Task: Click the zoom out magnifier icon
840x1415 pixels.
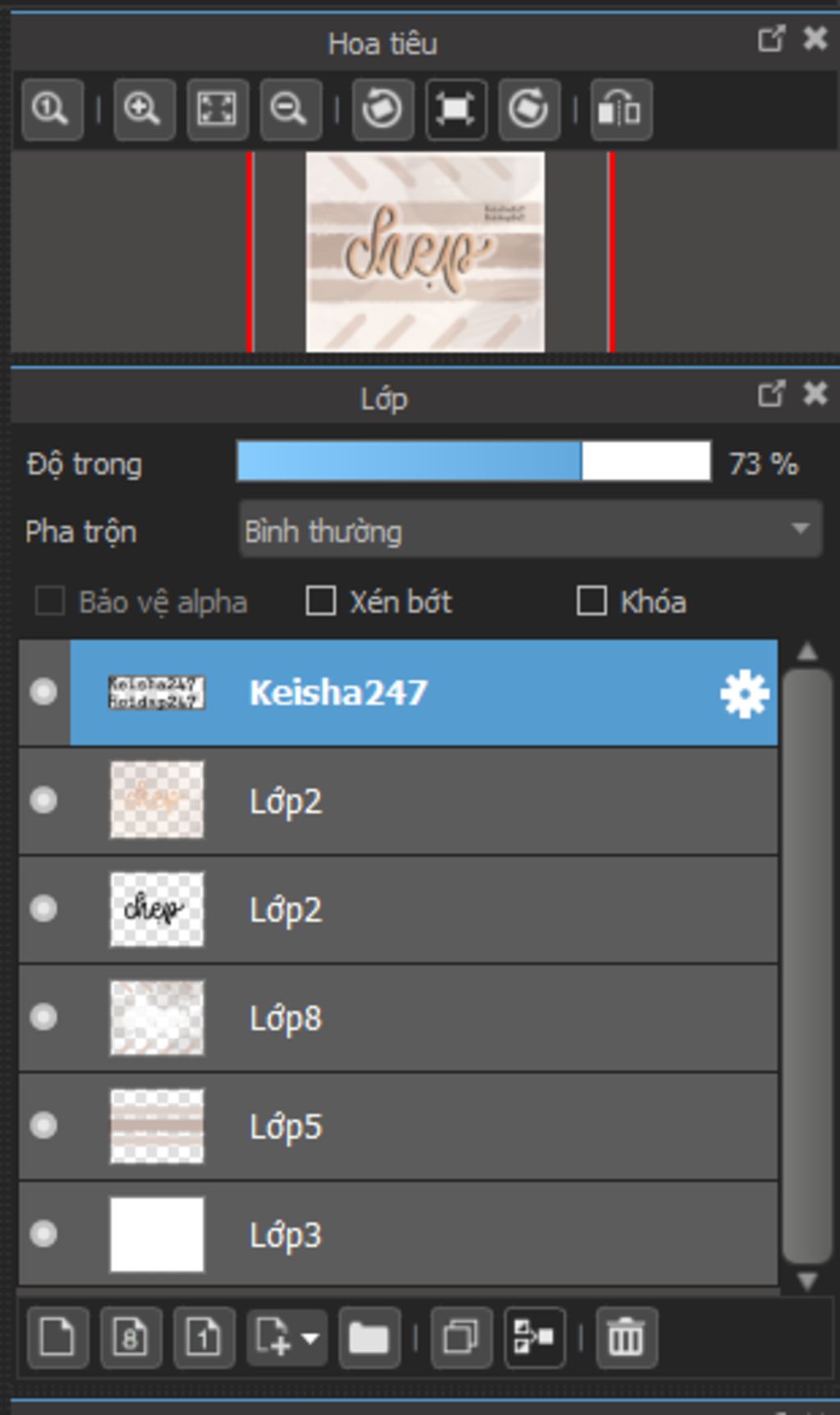Action: point(290,109)
